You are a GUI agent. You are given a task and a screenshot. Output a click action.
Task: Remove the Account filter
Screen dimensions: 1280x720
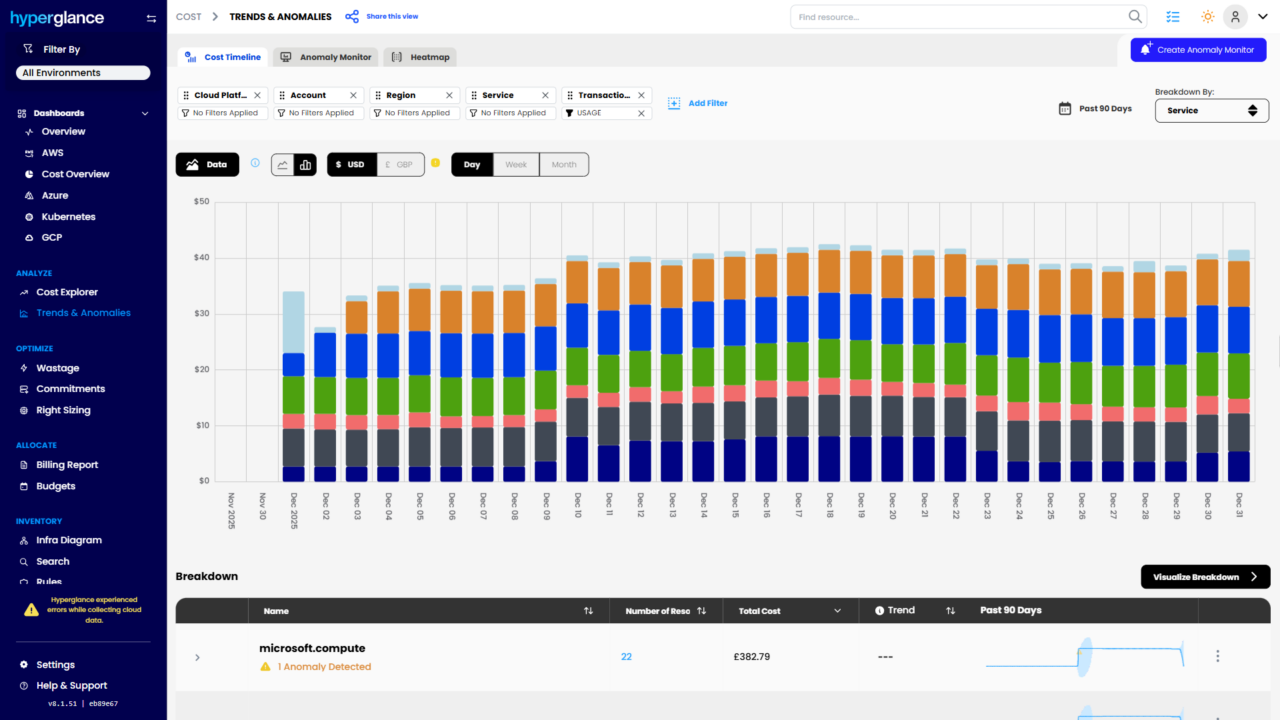point(353,95)
